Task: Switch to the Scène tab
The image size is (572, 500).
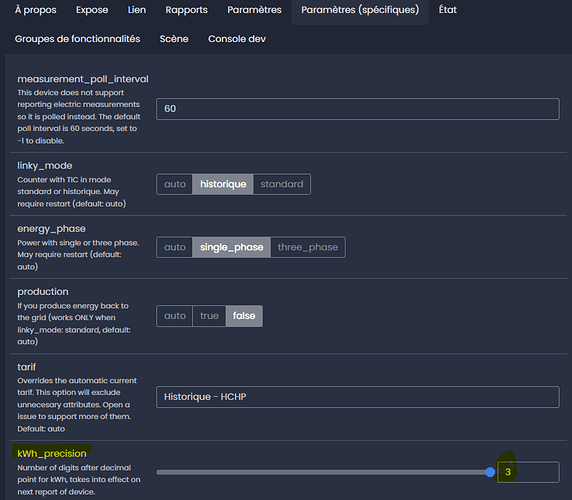Action: (174, 39)
